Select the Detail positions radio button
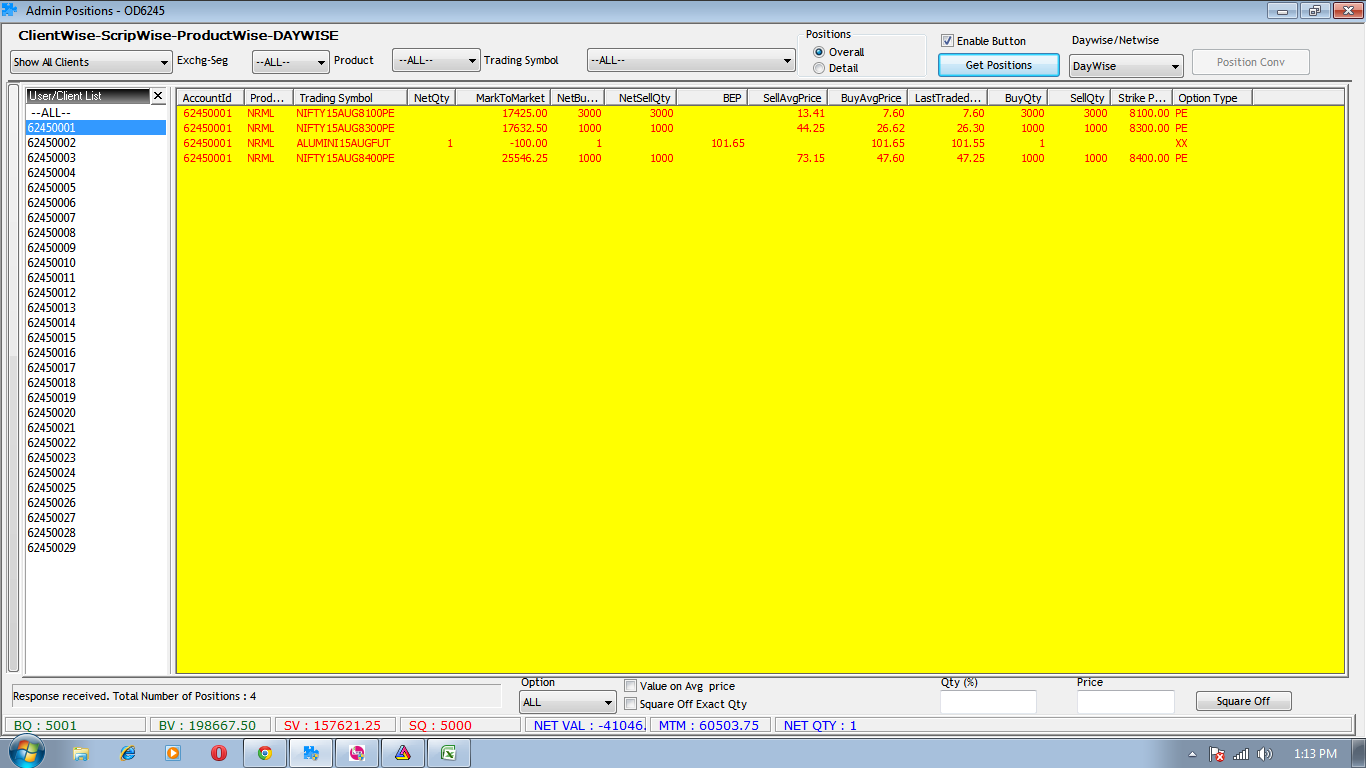 pyautogui.click(x=820, y=68)
